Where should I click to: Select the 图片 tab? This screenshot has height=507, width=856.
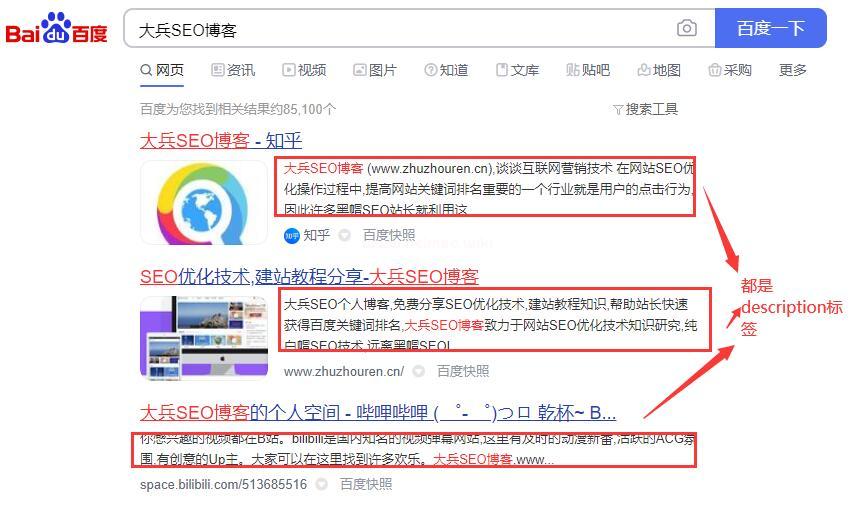pos(375,70)
